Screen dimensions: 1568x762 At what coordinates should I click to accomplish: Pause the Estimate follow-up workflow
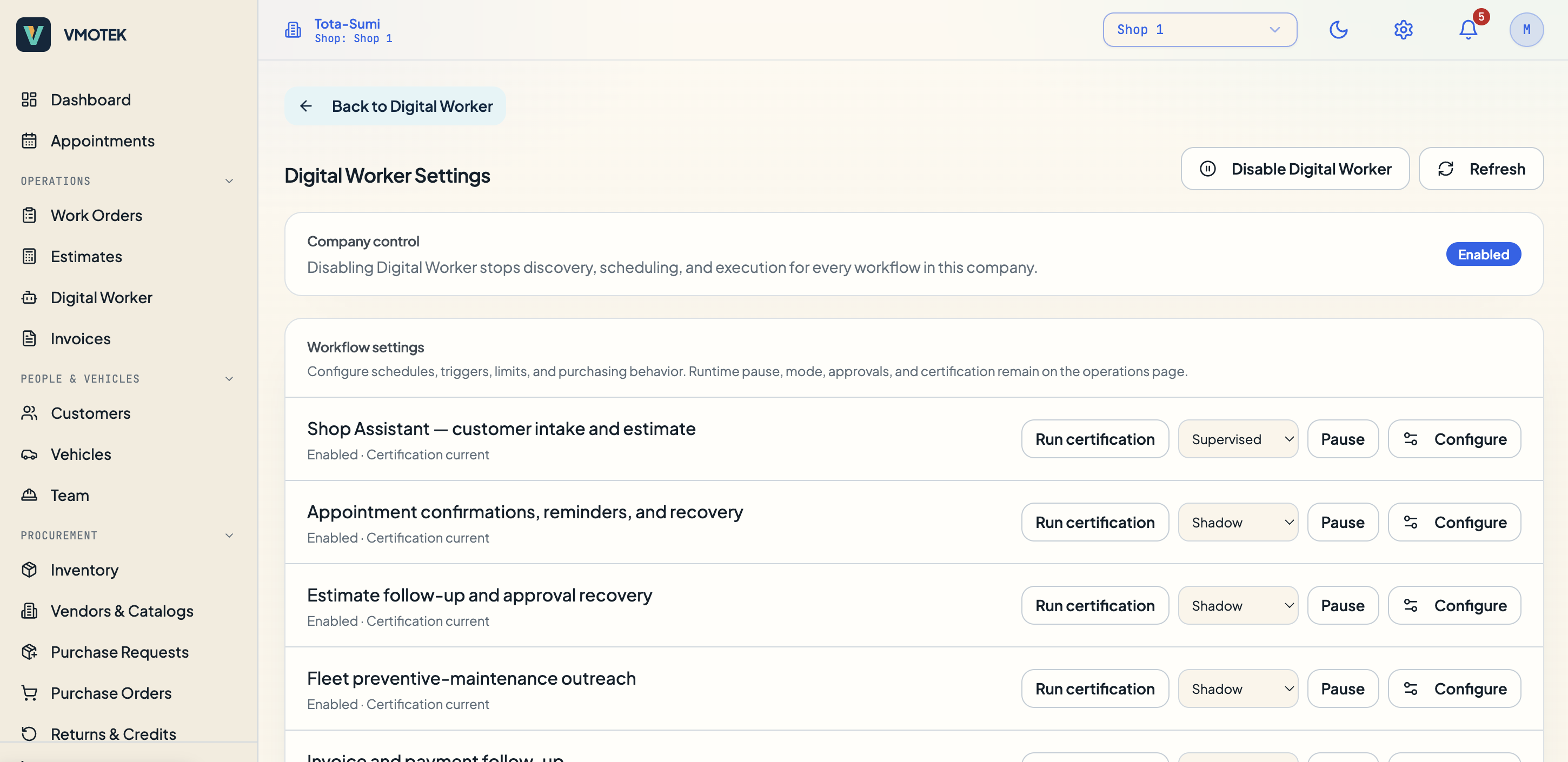point(1343,606)
